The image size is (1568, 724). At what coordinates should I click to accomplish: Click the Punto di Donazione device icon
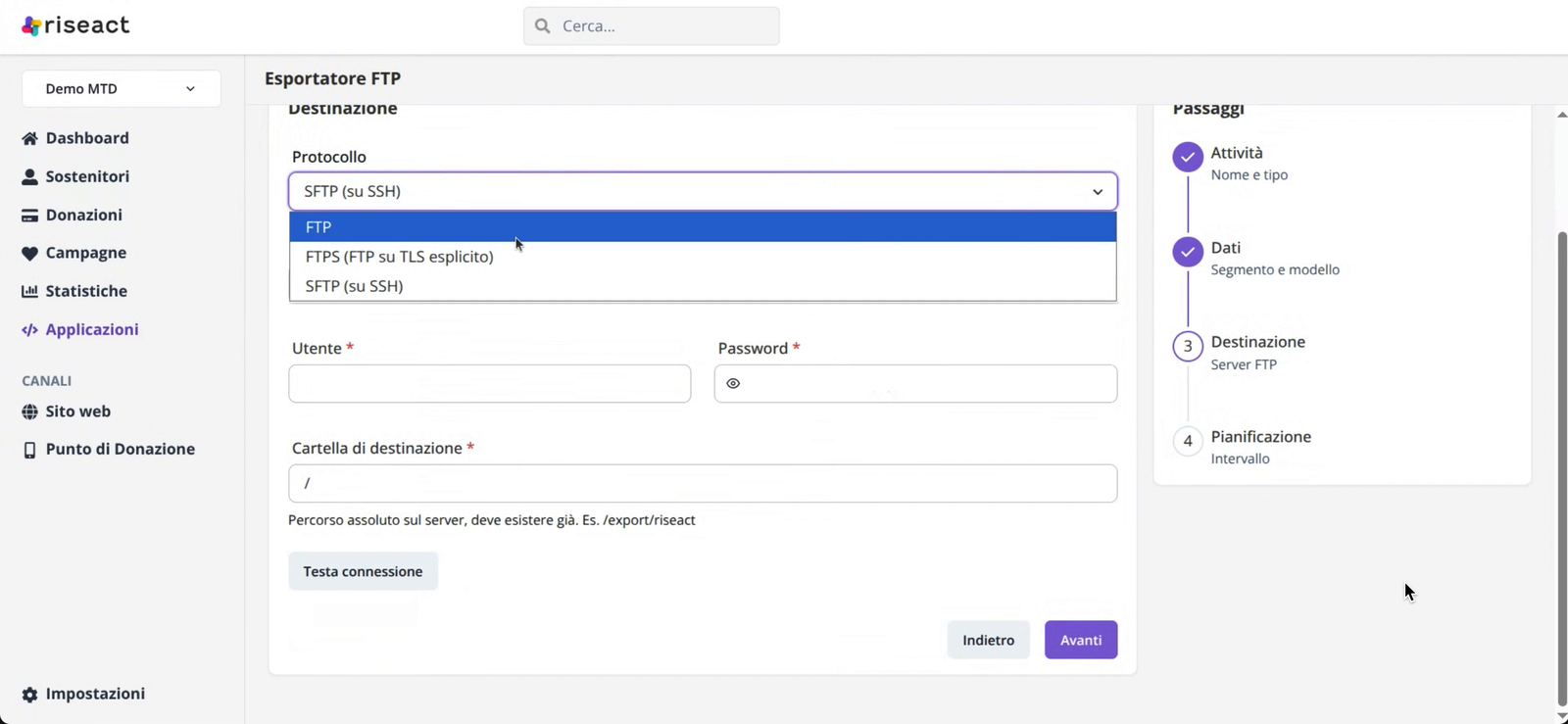point(29,450)
